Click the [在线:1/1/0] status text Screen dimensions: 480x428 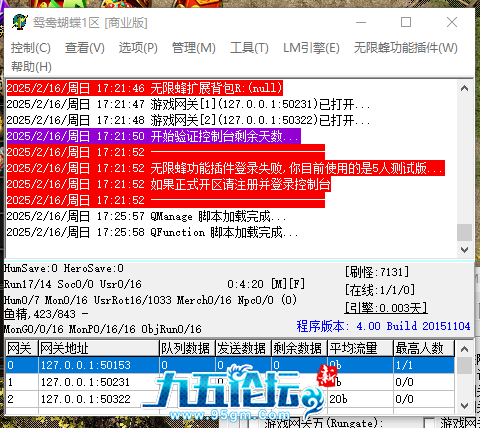[380, 290]
